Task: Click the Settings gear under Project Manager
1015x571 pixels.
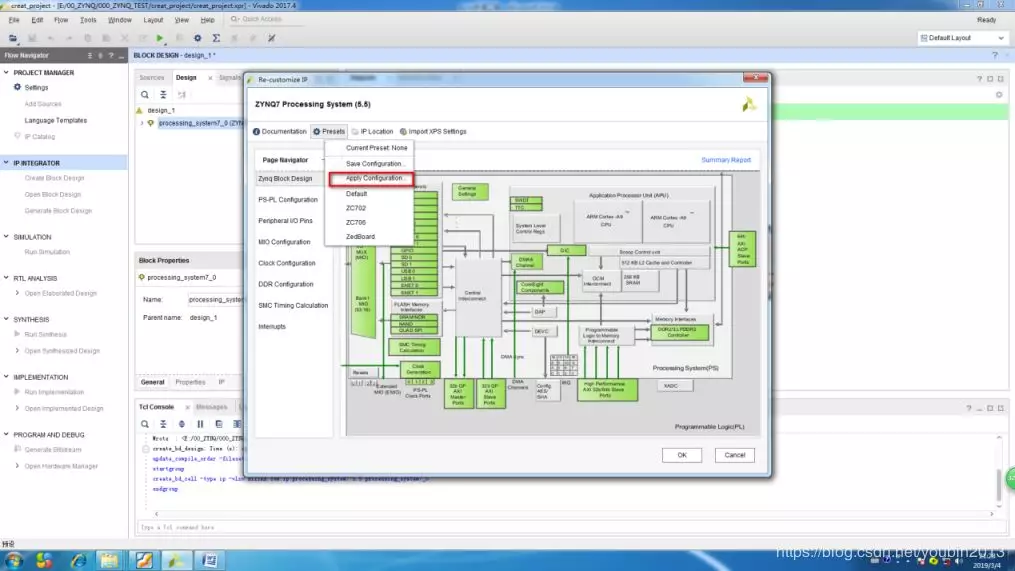Action: coord(17,87)
